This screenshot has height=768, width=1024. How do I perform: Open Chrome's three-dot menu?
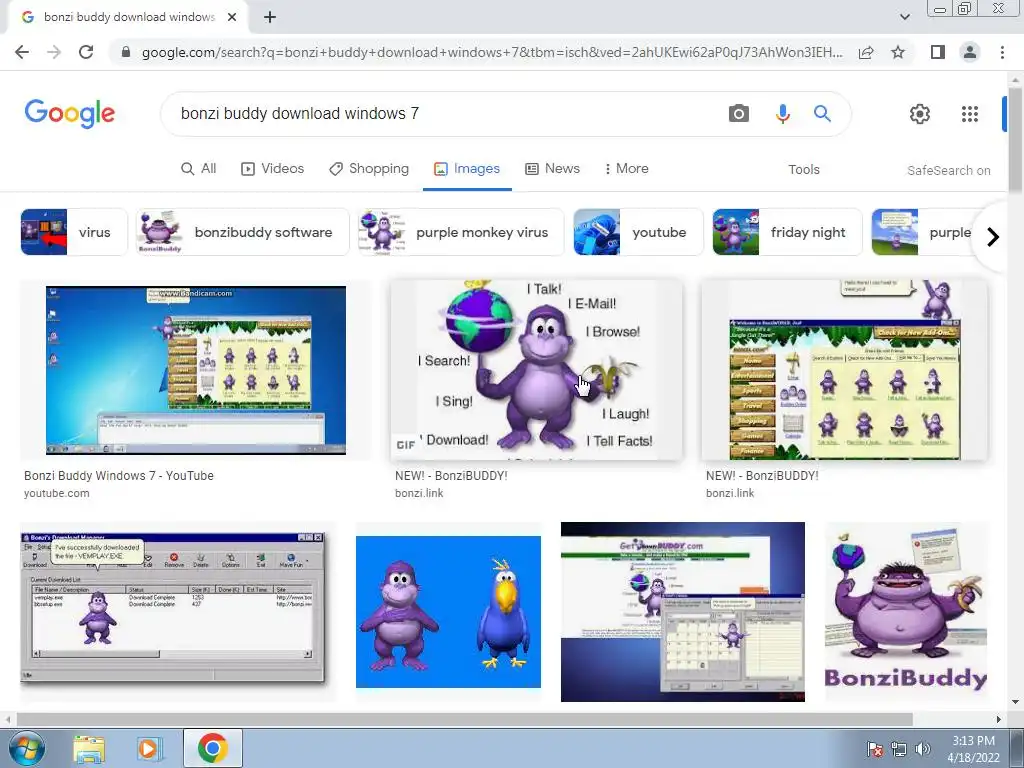pos(1002,52)
